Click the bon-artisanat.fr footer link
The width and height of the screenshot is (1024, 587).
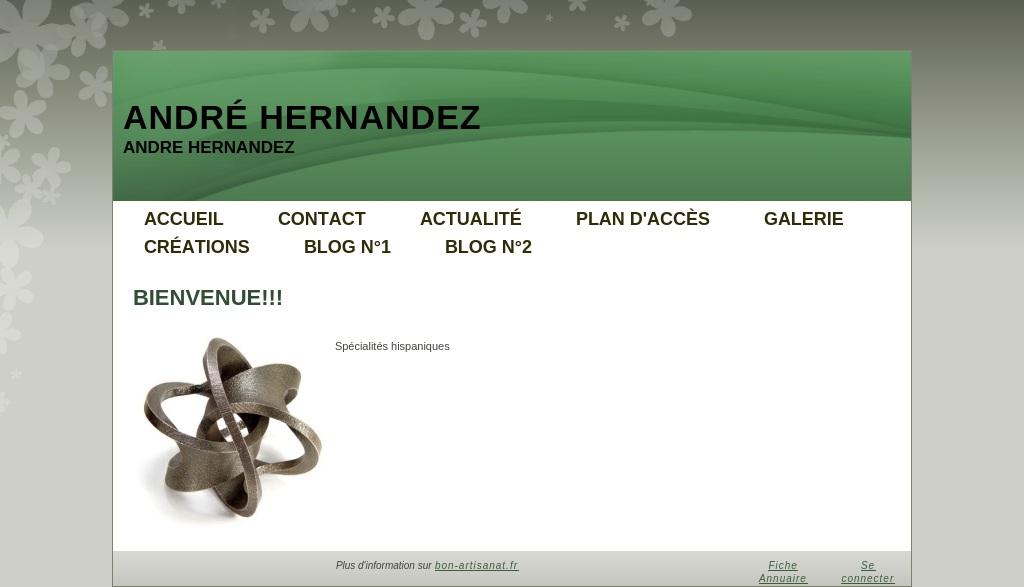coord(477,565)
